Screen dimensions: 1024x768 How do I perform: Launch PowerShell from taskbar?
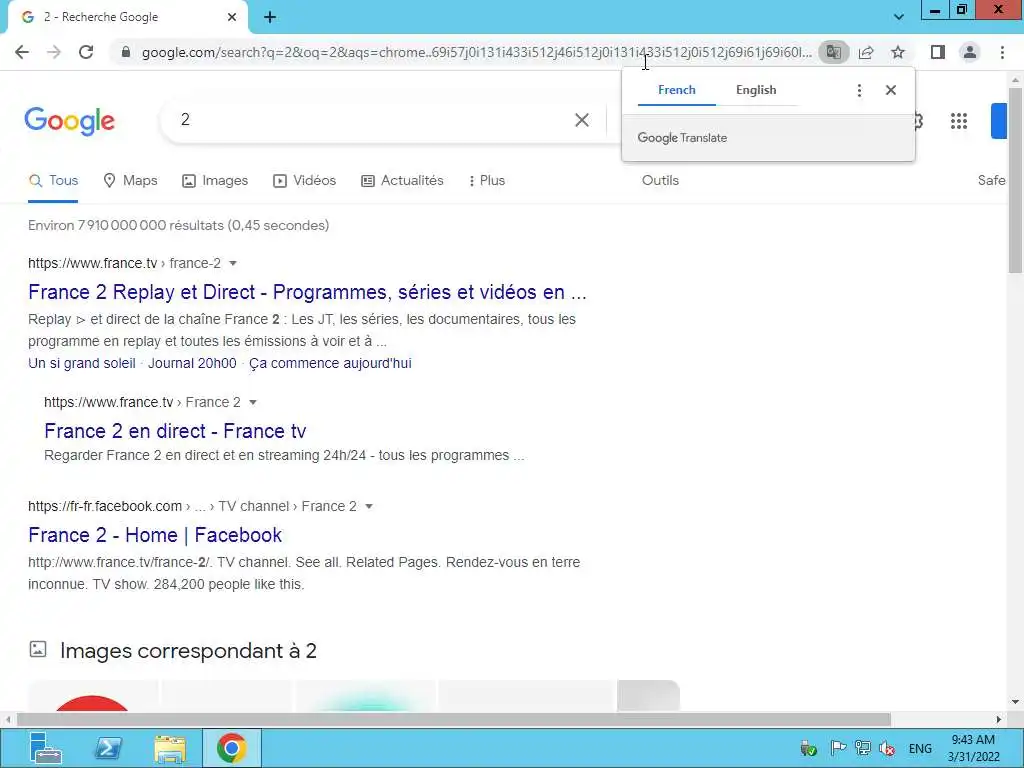coord(108,748)
